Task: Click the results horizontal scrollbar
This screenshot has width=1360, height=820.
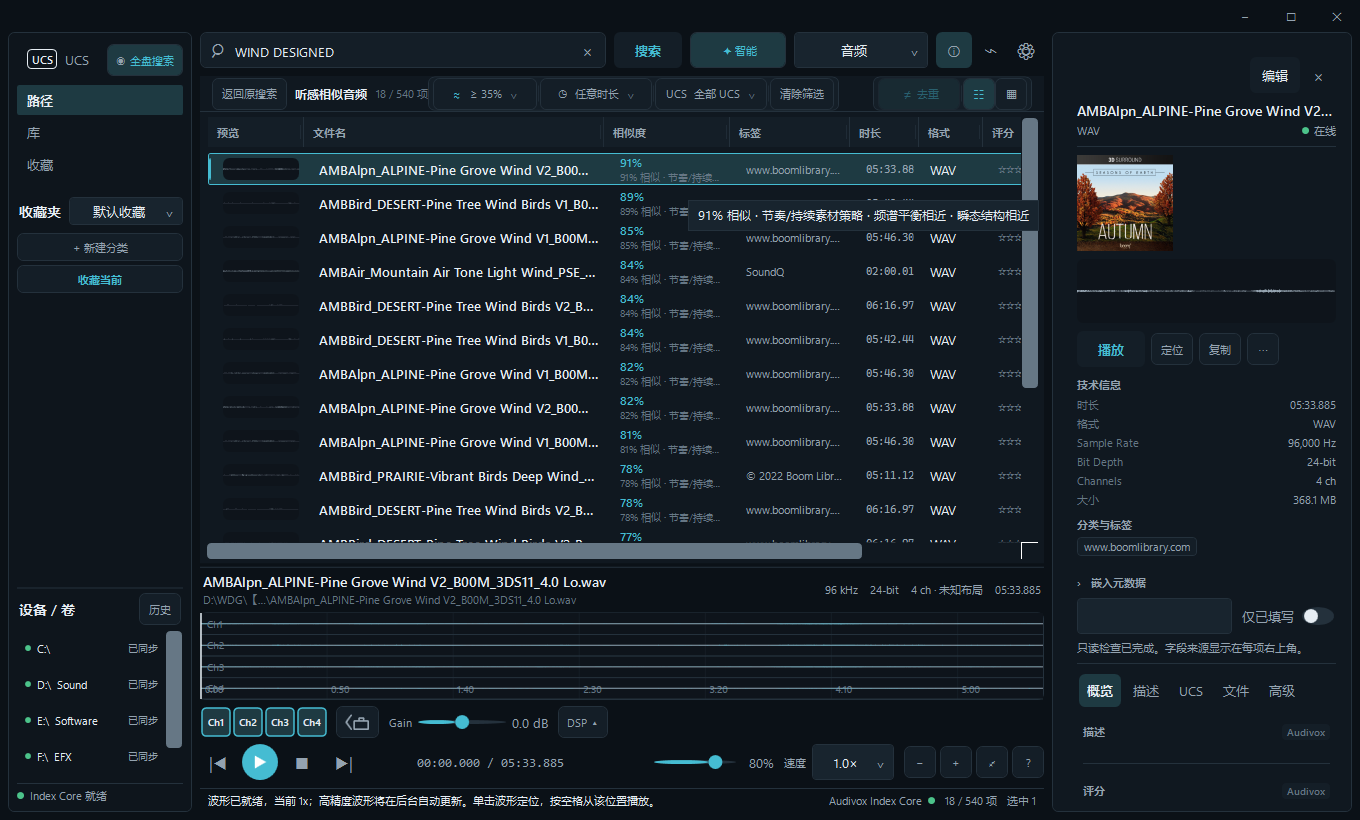Action: [534, 551]
